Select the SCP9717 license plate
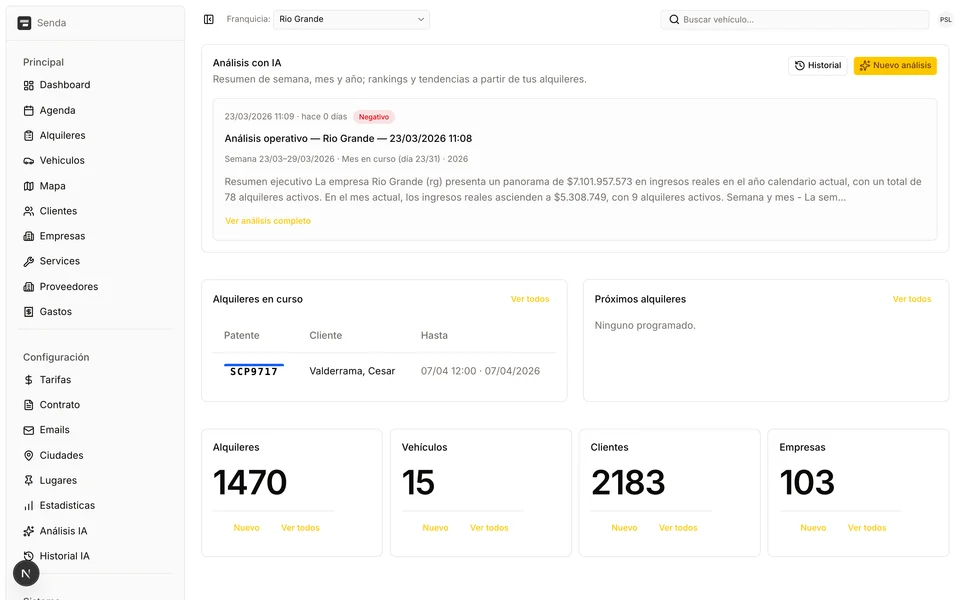The height and width of the screenshot is (600, 960). click(x=254, y=371)
